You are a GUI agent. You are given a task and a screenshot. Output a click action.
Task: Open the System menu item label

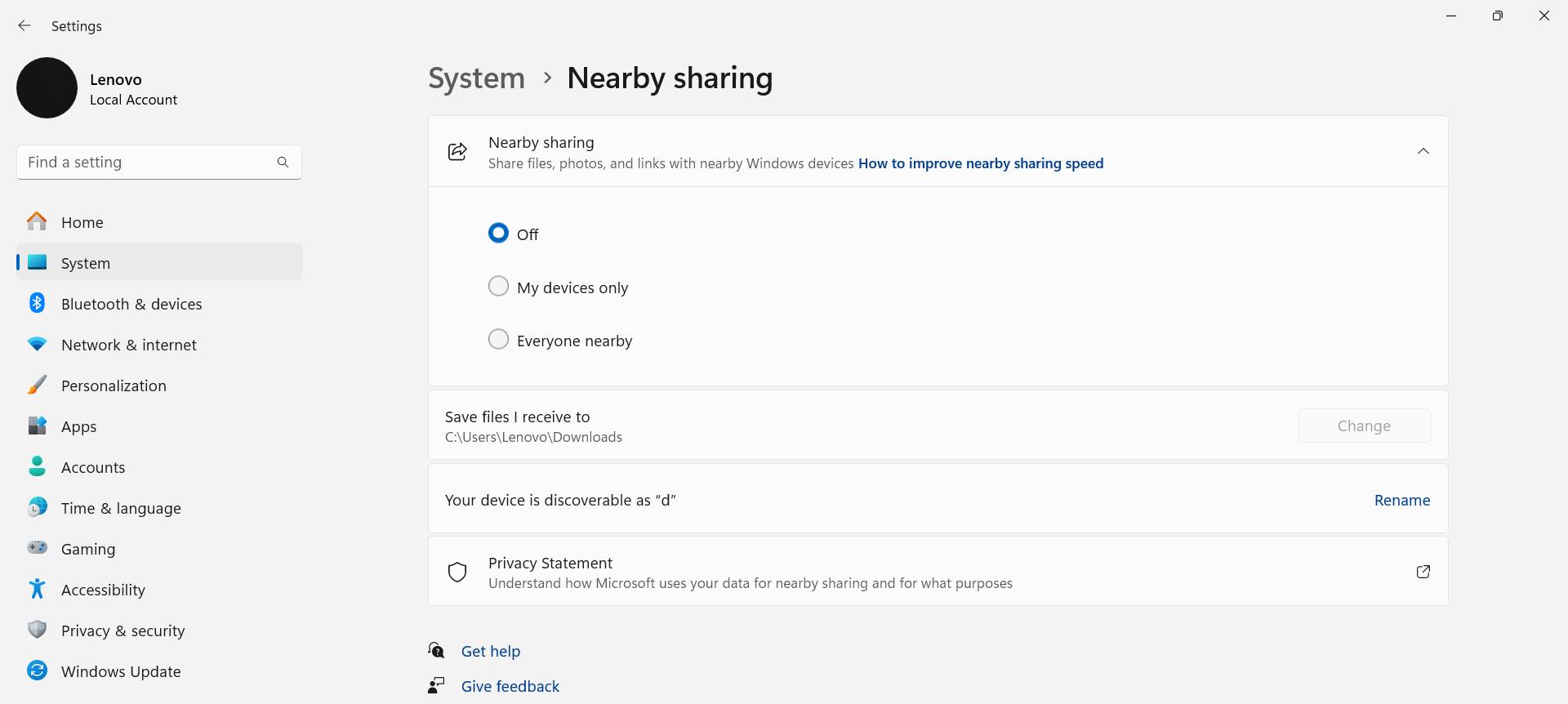click(x=86, y=263)
